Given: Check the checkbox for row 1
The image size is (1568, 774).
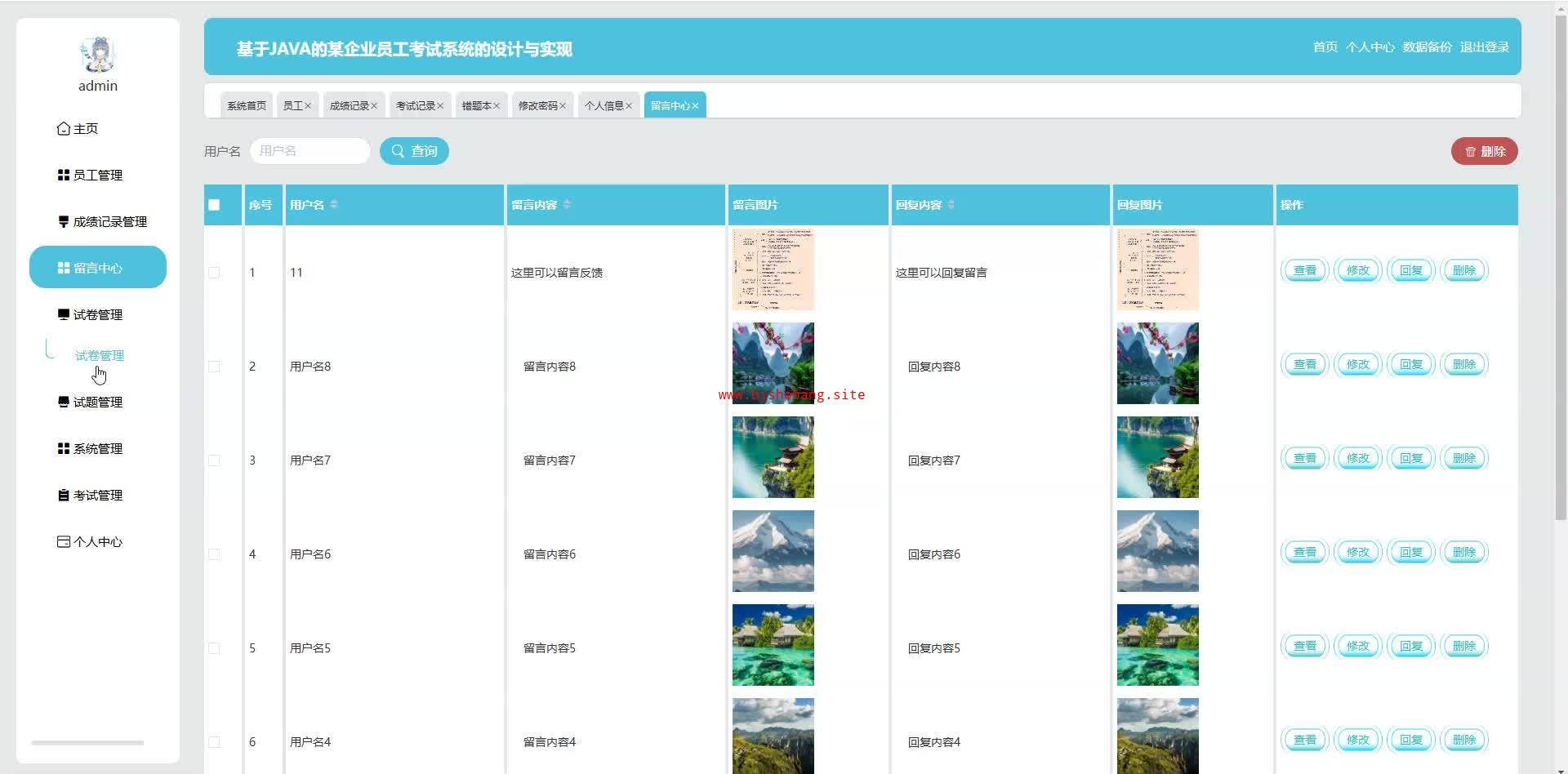Looking at the screenshot, I should pyautogui.click(x=214, y=273).
